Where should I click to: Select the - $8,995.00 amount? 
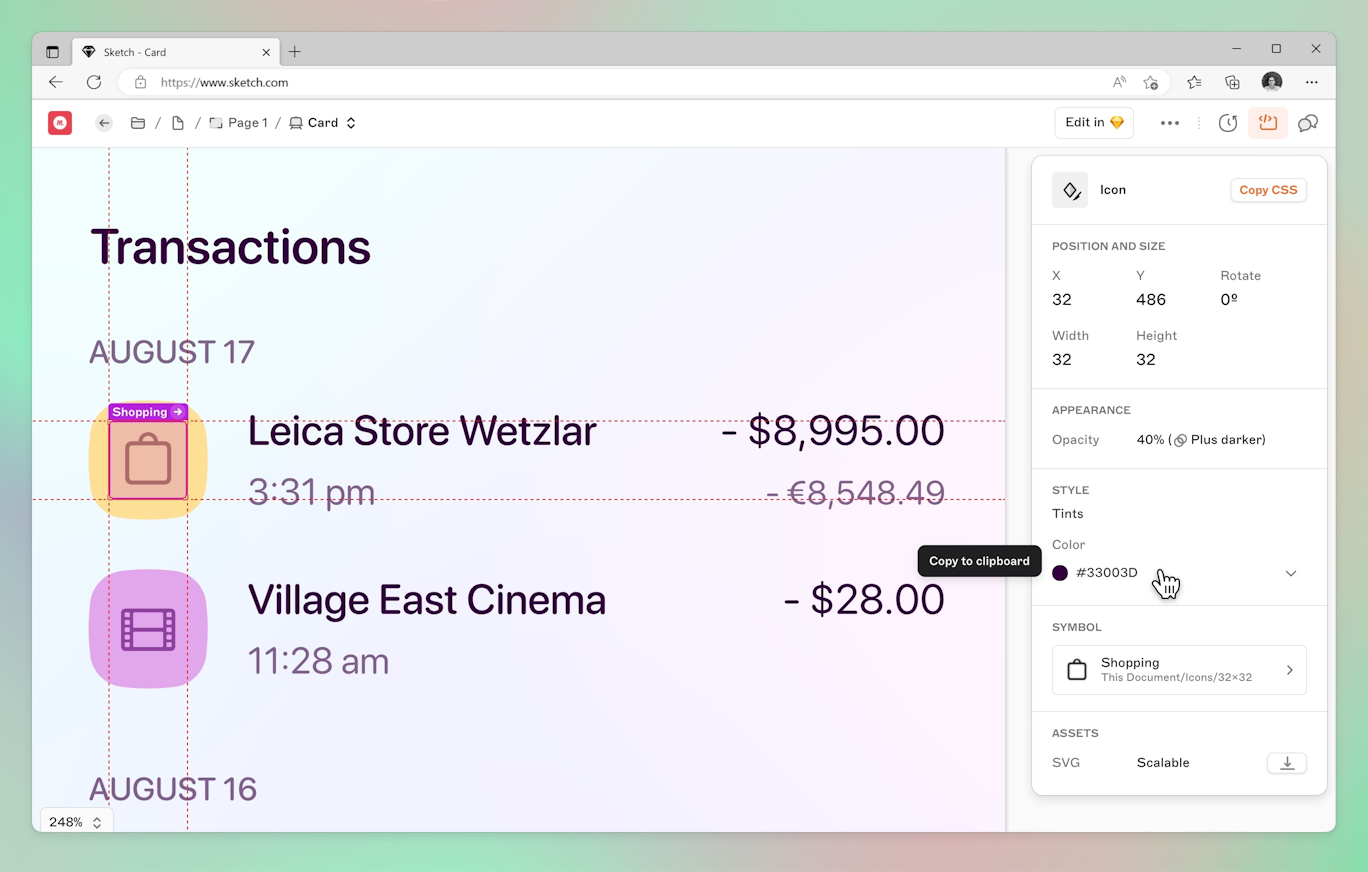coord(833,431)
